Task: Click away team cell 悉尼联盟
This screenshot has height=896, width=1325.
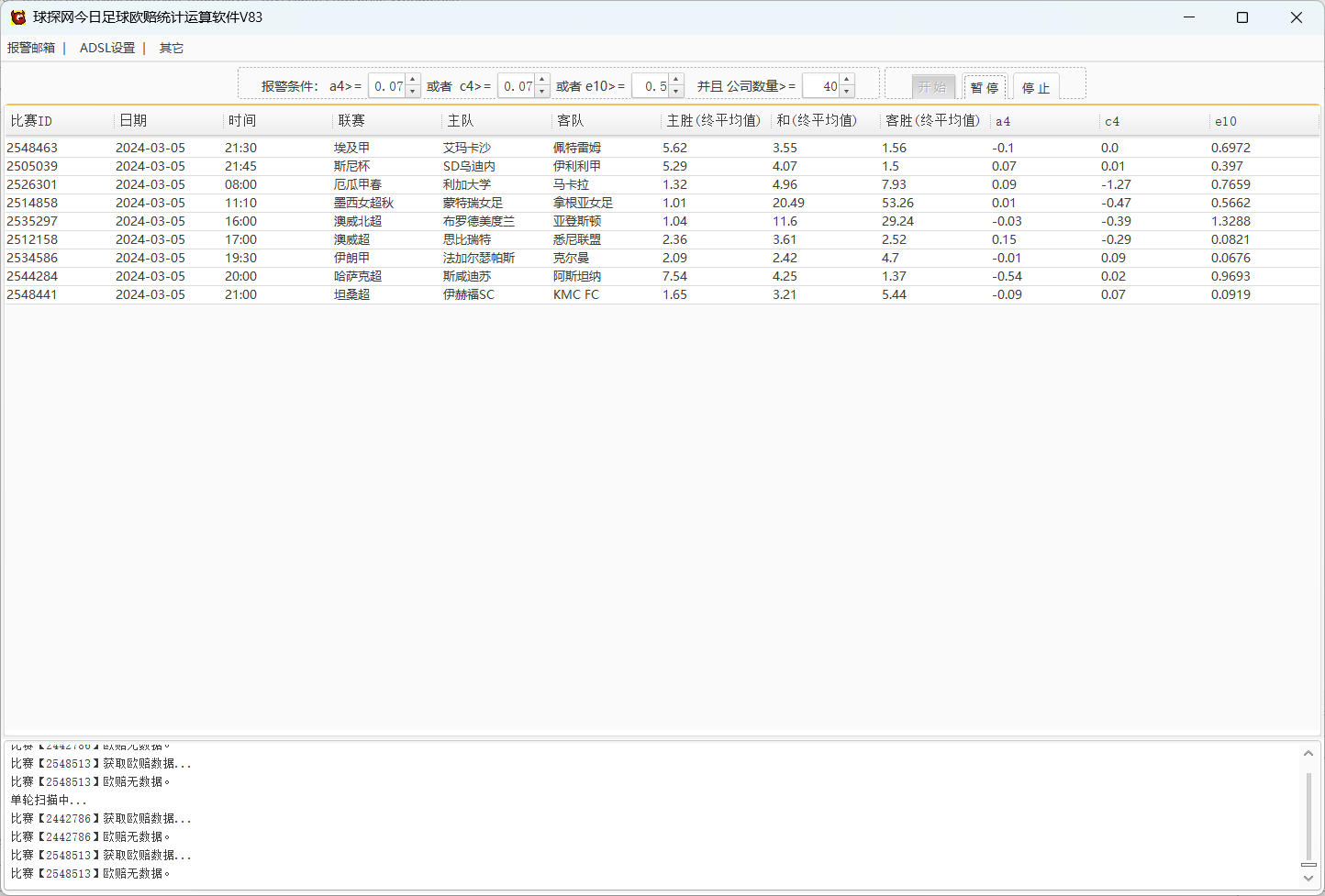Action: [577, 239]
